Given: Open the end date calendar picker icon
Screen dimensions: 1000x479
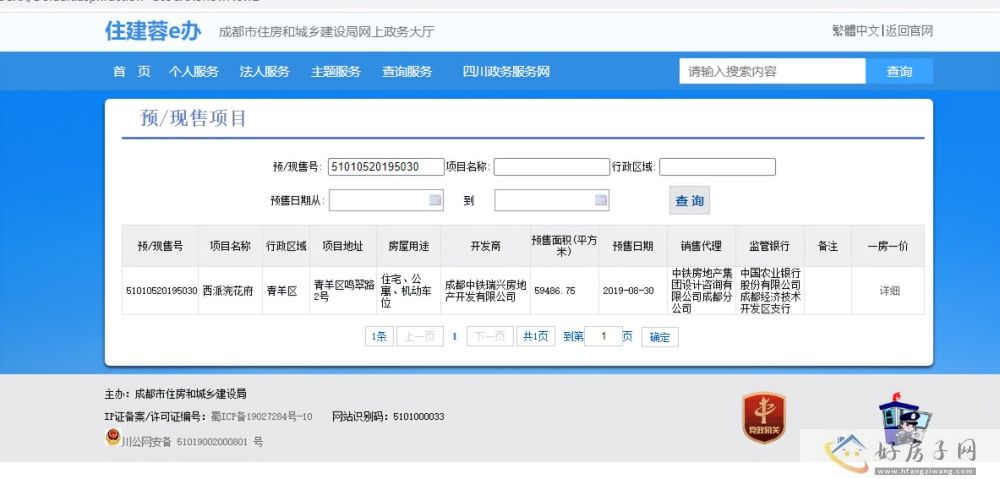Looking at the screenshot, I should pyautogui.click(x=601, y=200).
